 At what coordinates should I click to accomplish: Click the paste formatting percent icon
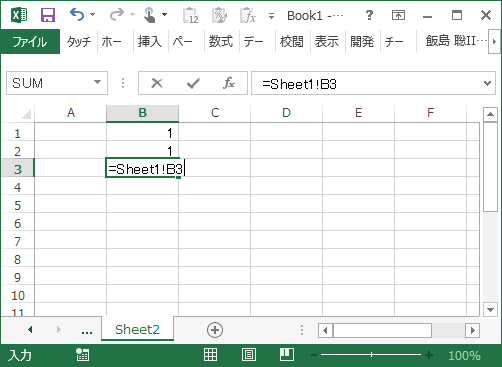[x=219, y=15]
